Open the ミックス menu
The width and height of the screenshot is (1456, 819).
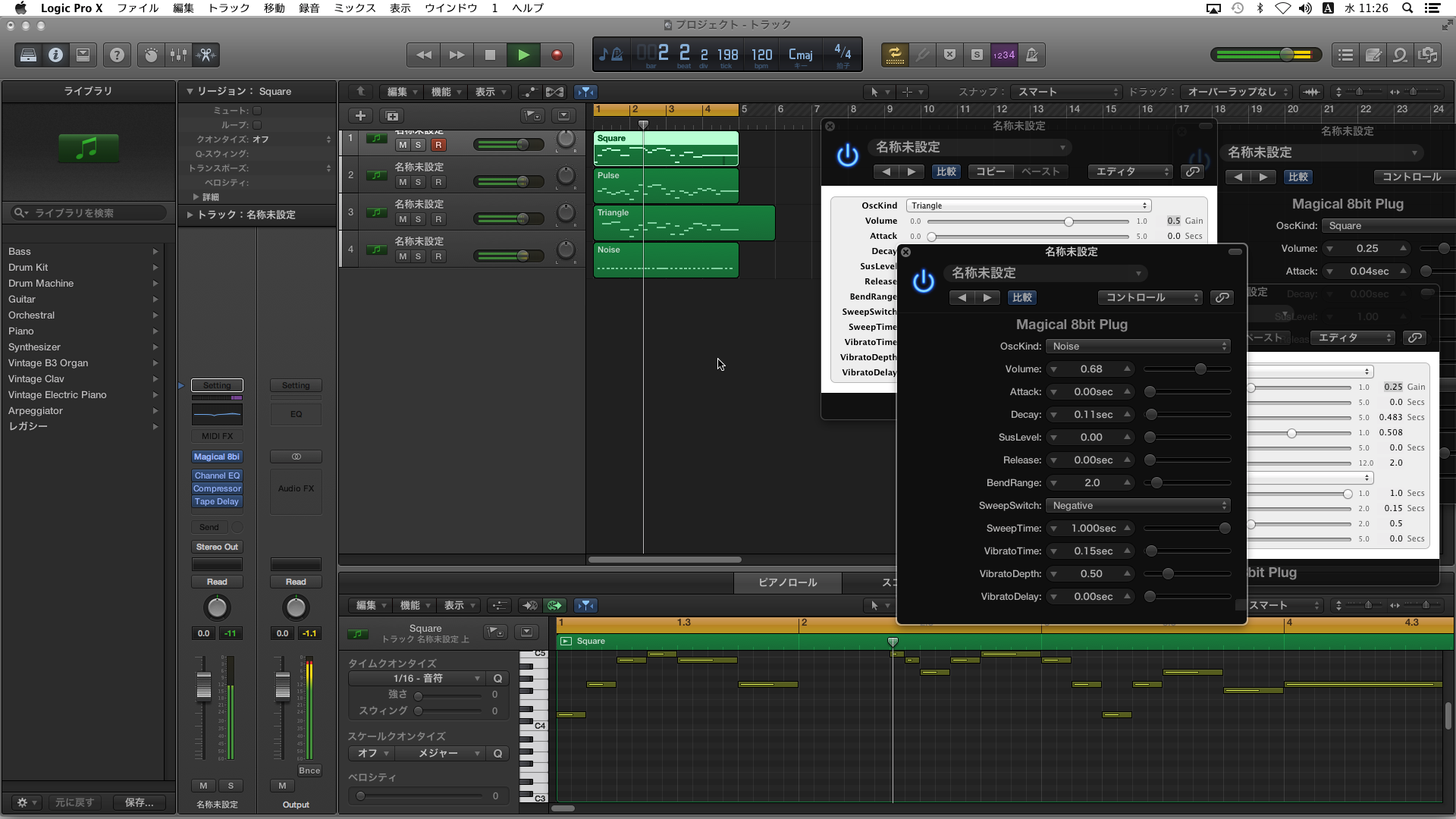point(355,8)
